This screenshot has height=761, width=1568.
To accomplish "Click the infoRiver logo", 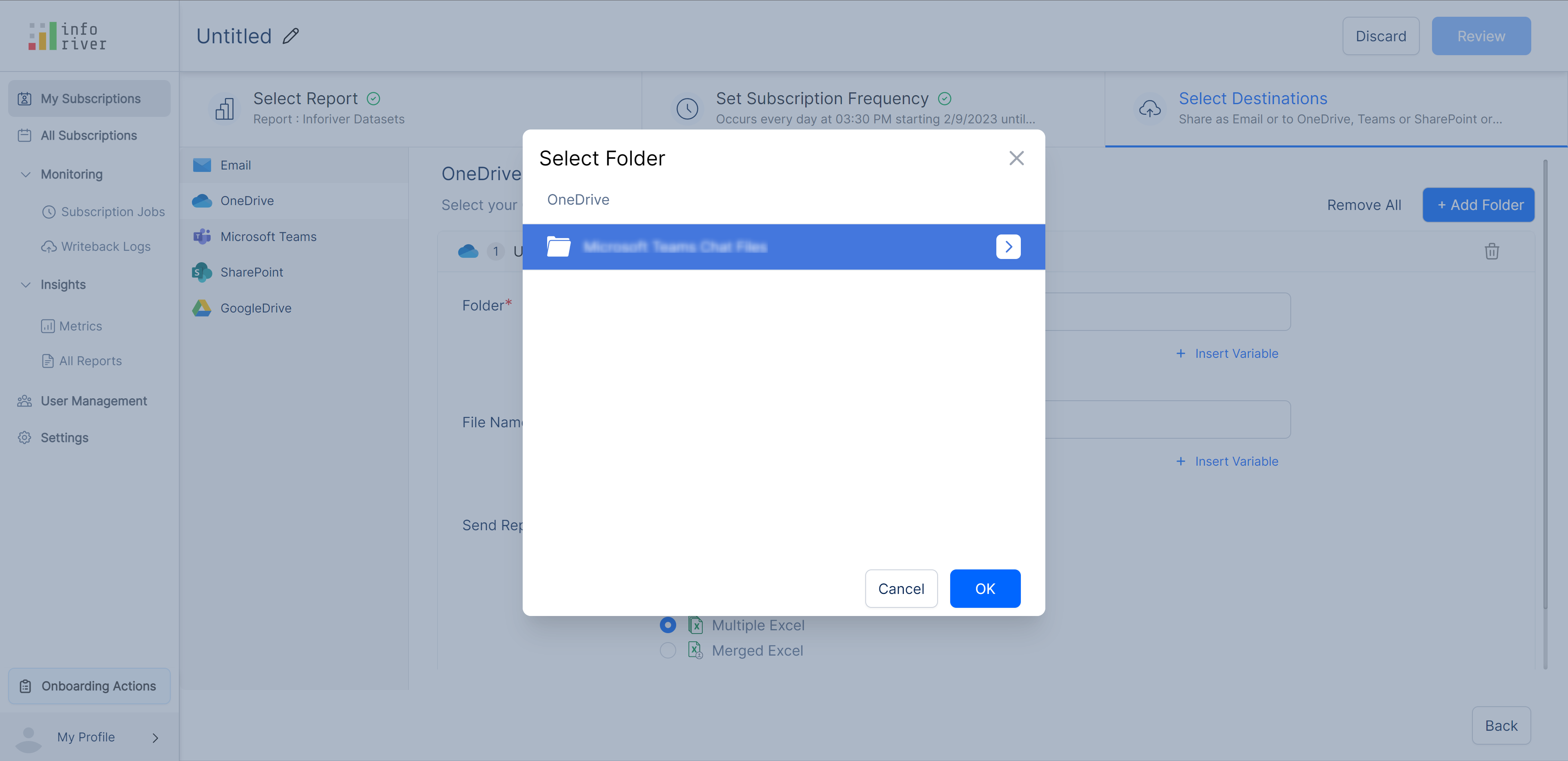I will coord(67,36).
